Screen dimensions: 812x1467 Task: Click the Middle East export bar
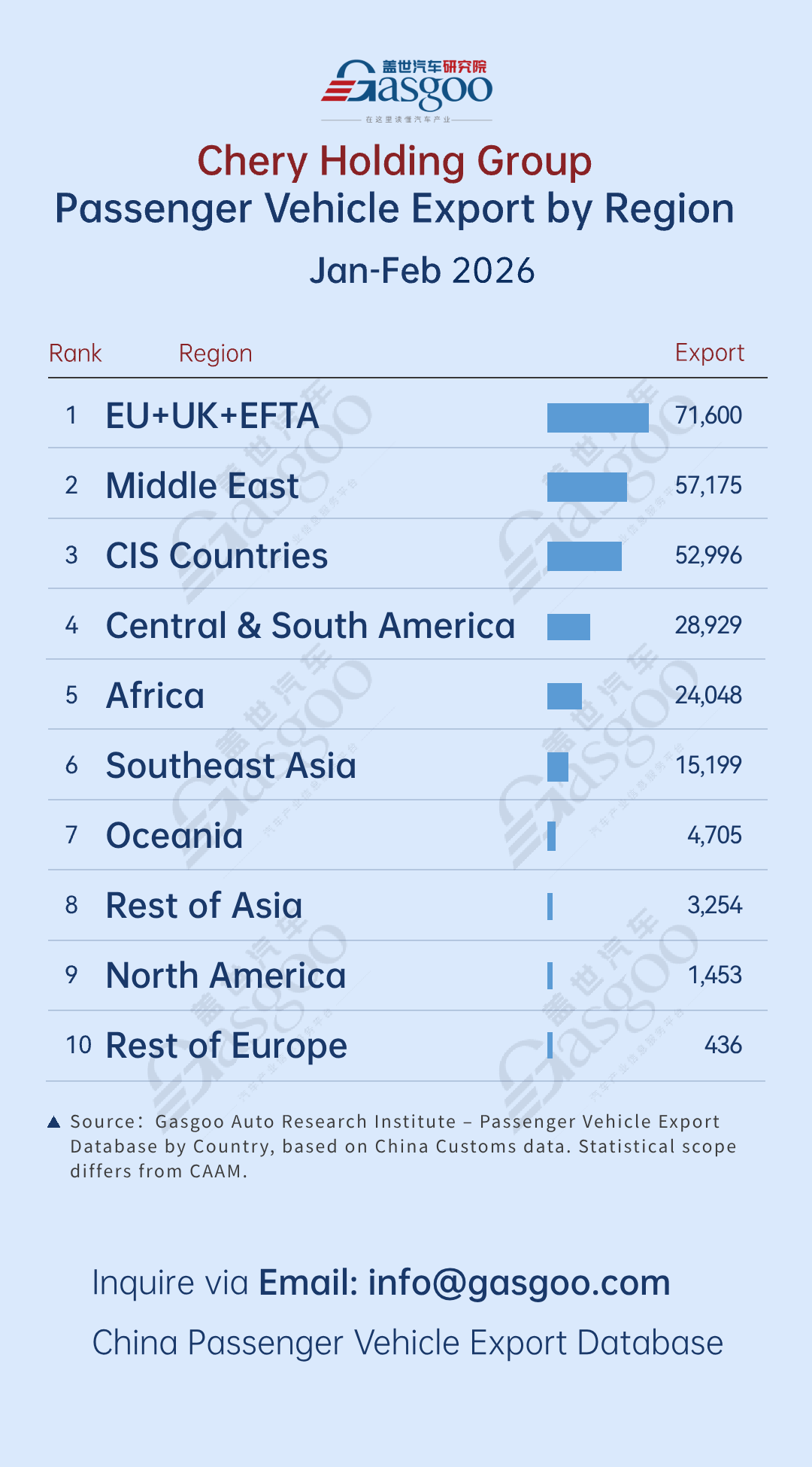tap(586, 487)
